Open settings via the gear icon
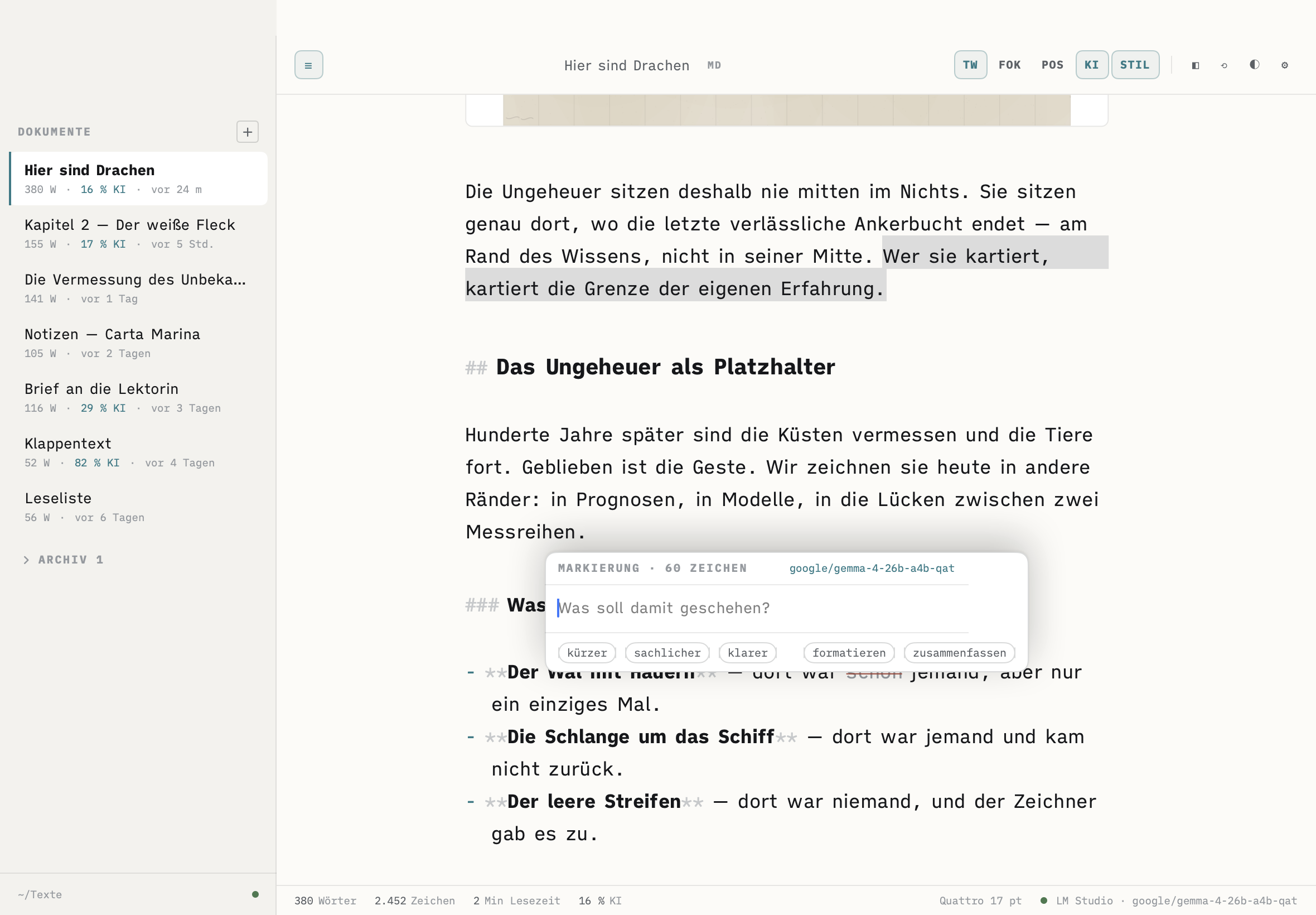Viewport: 1316px width, 915px height. (x=1284, y=65)
